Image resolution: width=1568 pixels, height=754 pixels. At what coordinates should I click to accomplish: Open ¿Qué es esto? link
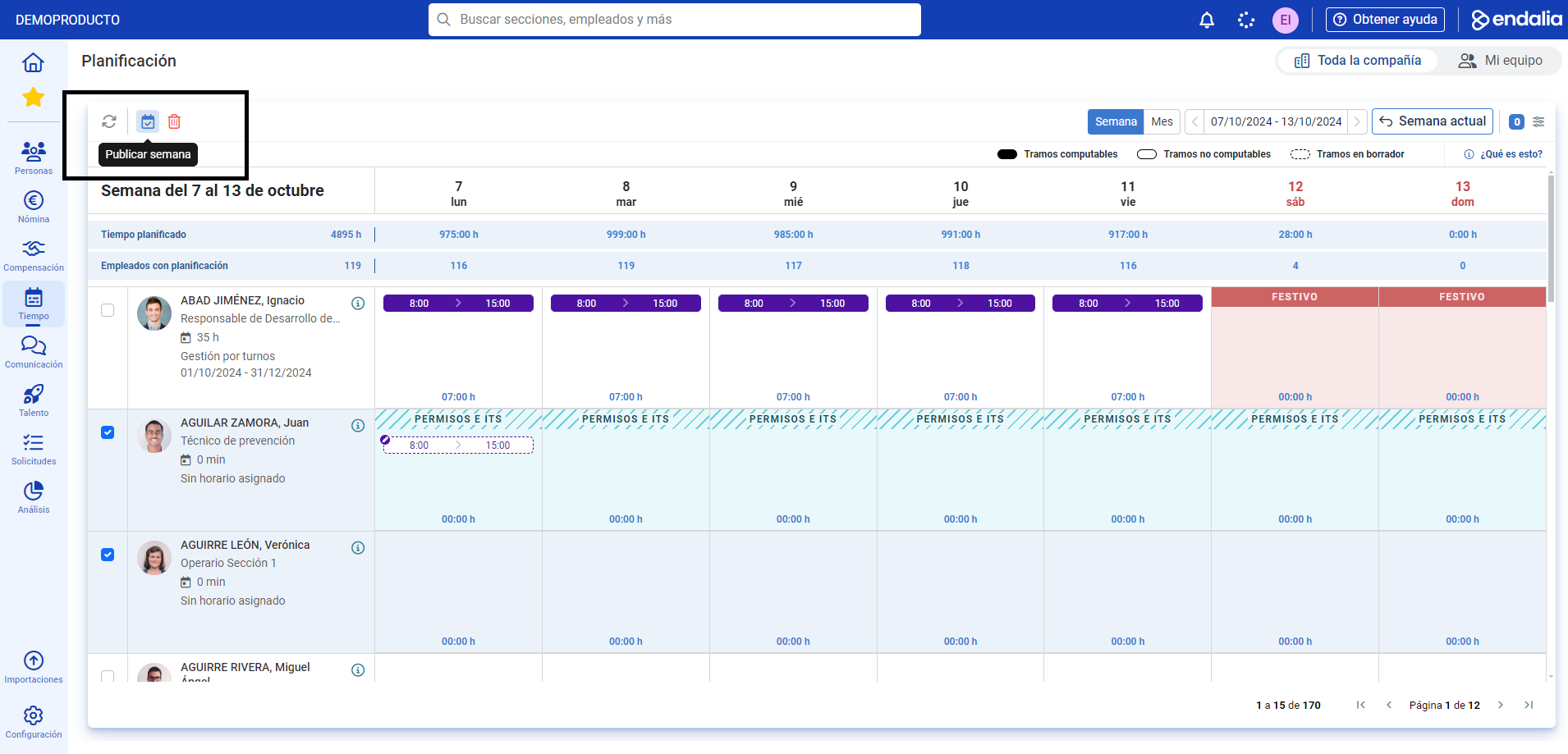1503,154
